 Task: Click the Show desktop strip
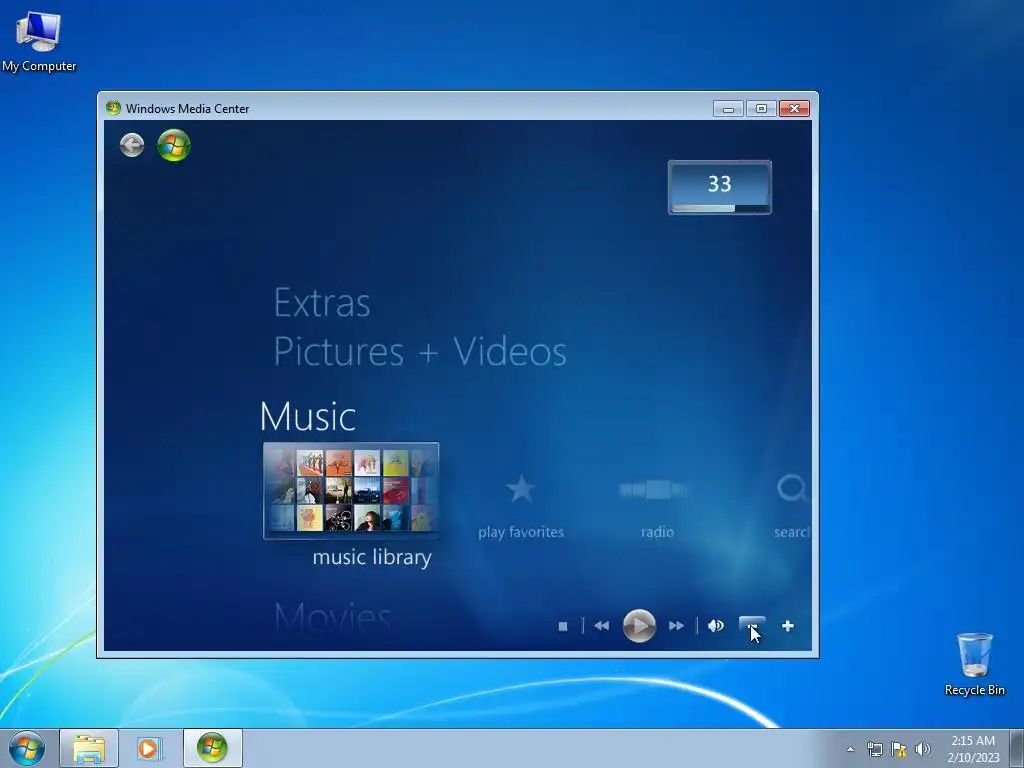coord(1017,748)
